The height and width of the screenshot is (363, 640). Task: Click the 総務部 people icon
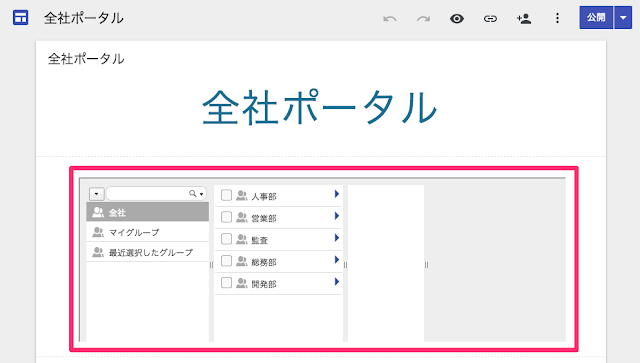tap(242, 261)
